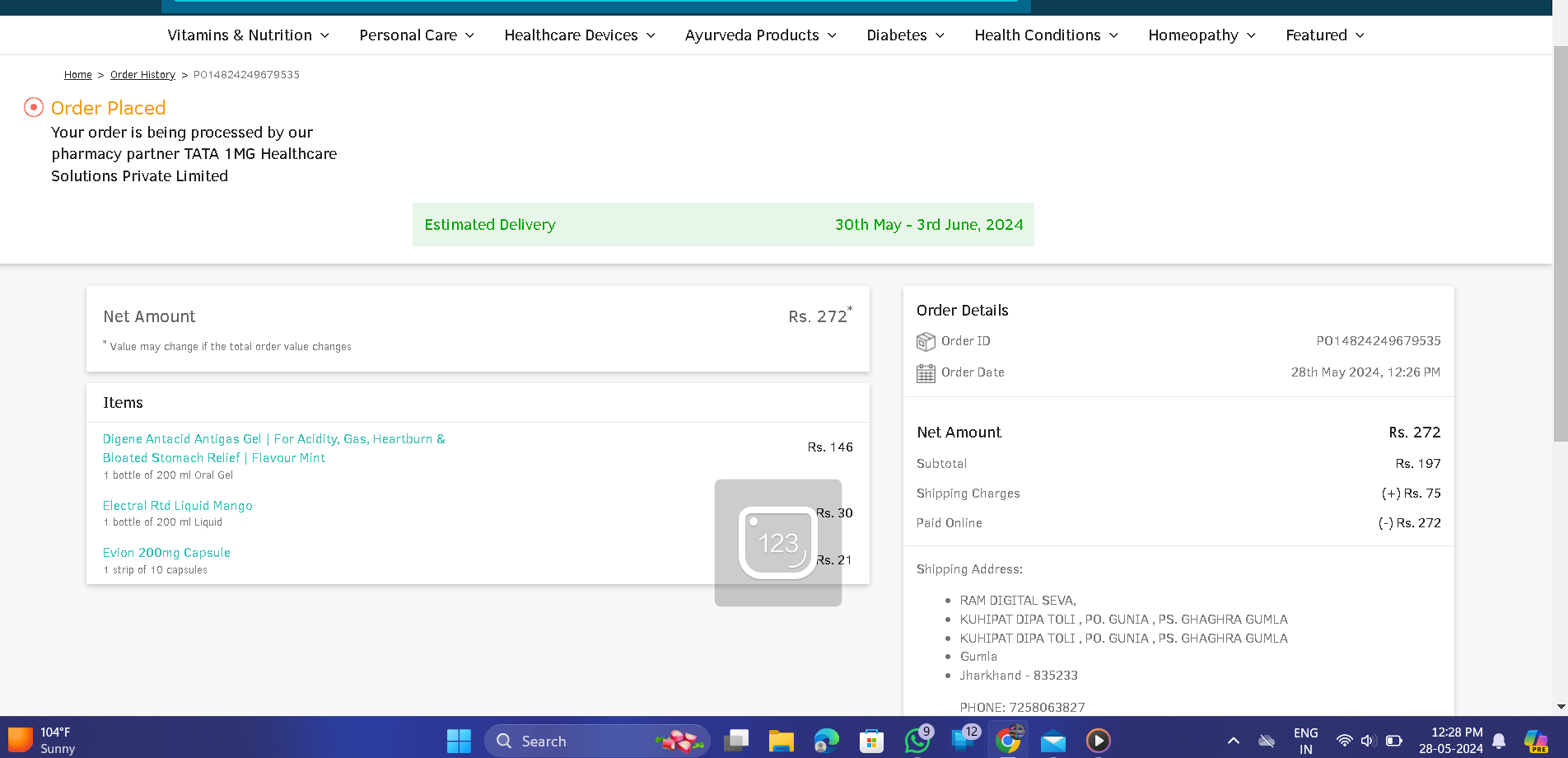
Task: Click Shipping Charges Rs. 75 amount
Action: pyautogui.click(x=1412, y=494)
